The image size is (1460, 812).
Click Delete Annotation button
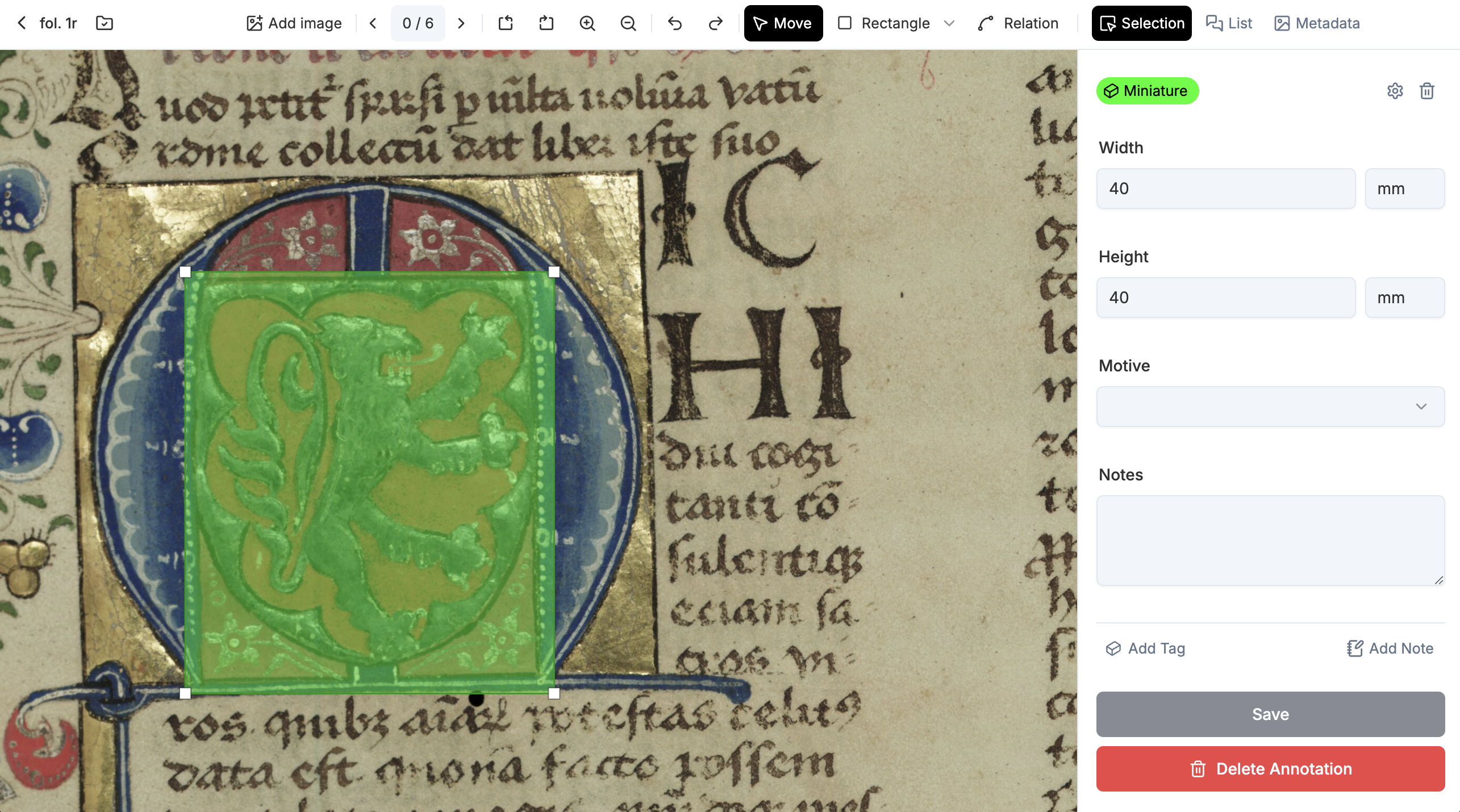click(1270, 769)
